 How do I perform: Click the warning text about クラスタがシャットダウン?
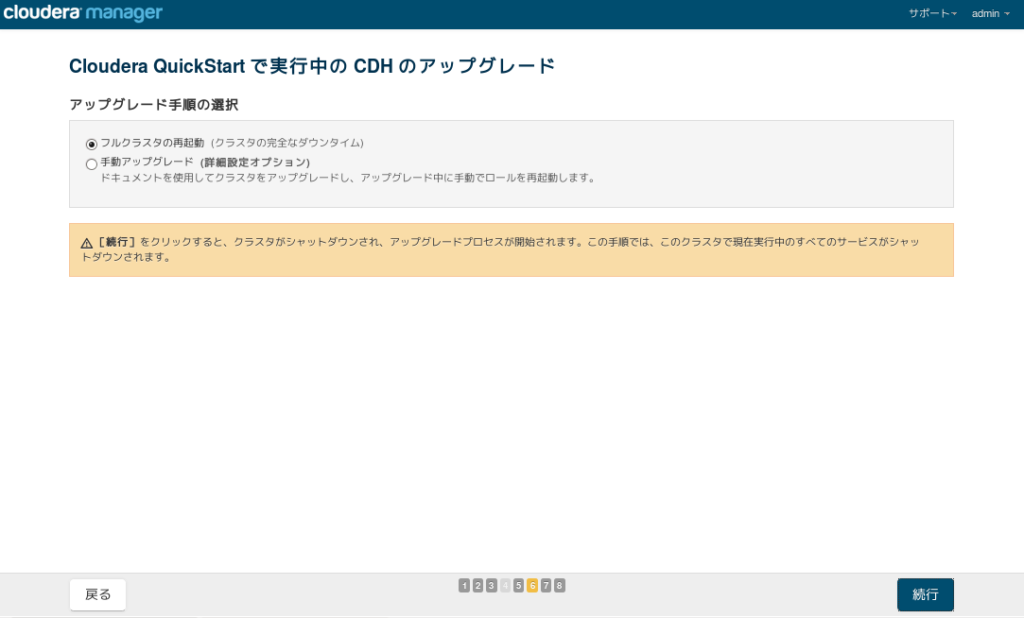pos(501,250)
